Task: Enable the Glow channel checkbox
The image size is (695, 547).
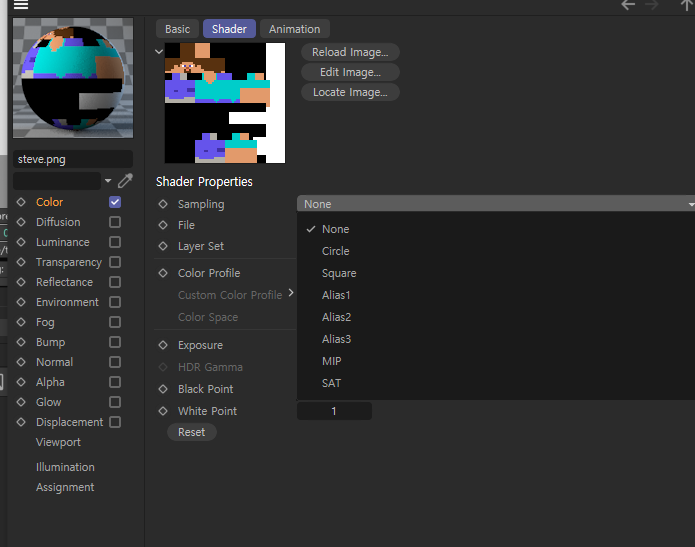Action: point(115,402)
